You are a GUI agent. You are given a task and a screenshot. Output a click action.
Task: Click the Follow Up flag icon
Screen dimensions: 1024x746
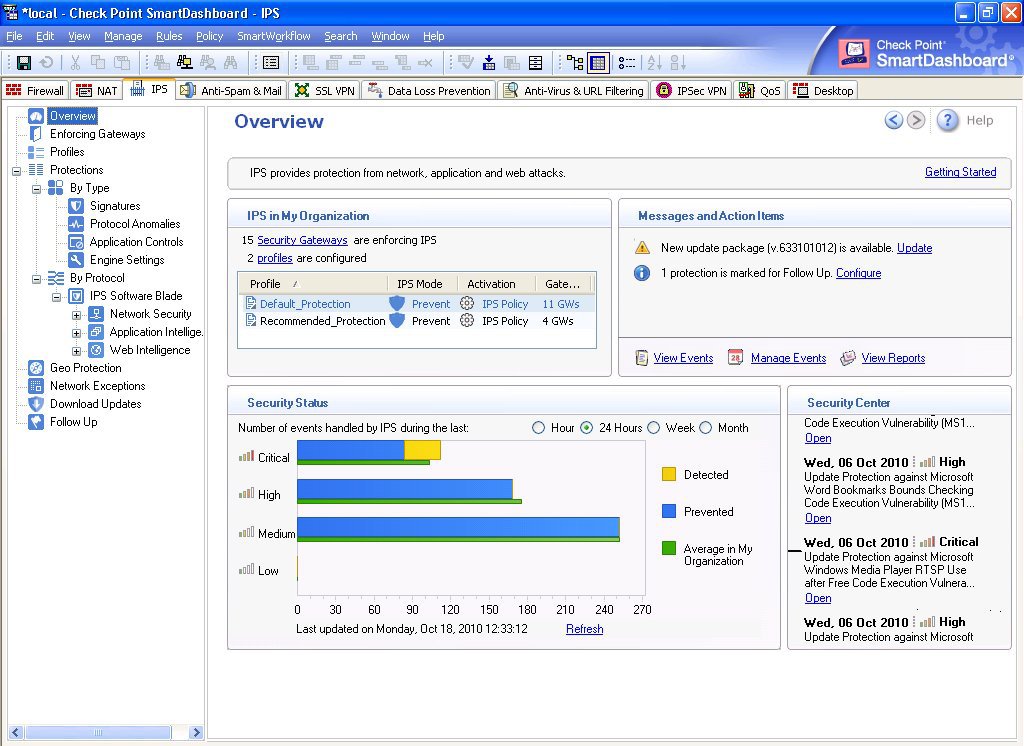[36, 422]
